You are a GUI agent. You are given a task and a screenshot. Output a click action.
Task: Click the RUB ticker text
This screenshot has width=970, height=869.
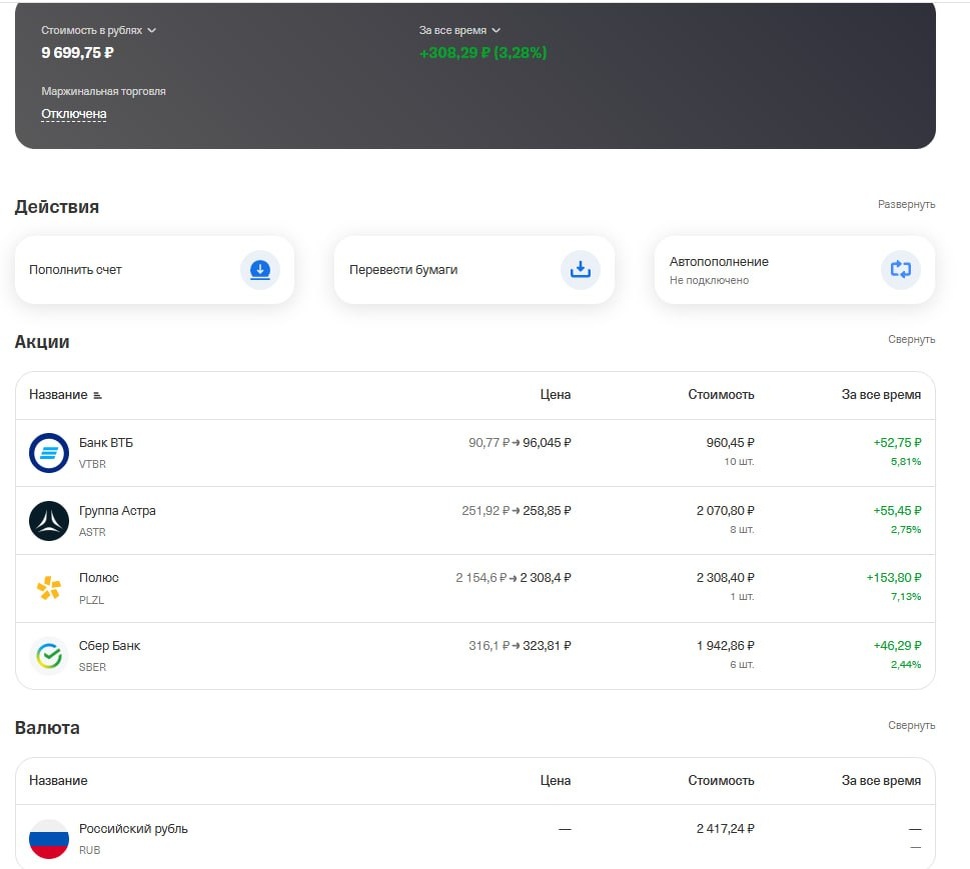89,850
